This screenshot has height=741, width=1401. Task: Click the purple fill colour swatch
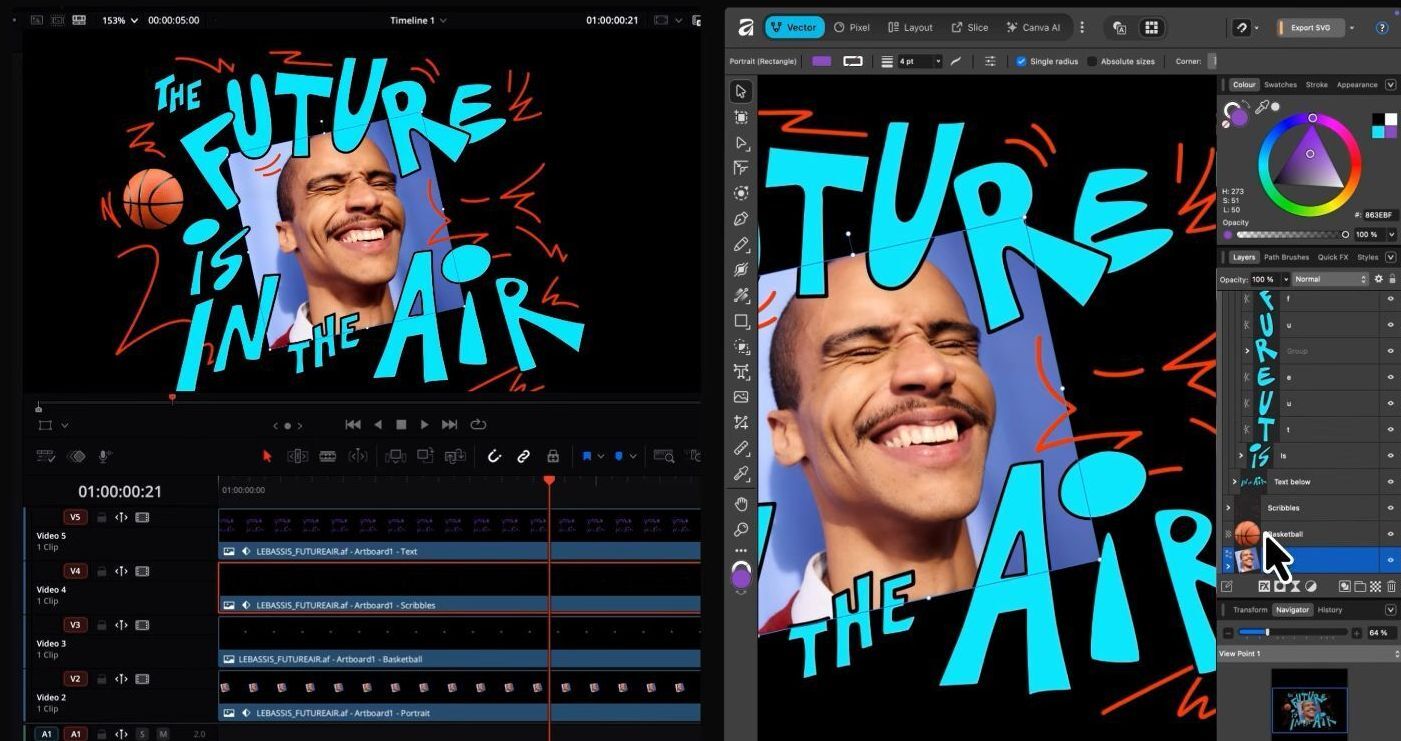click(821, 61)
